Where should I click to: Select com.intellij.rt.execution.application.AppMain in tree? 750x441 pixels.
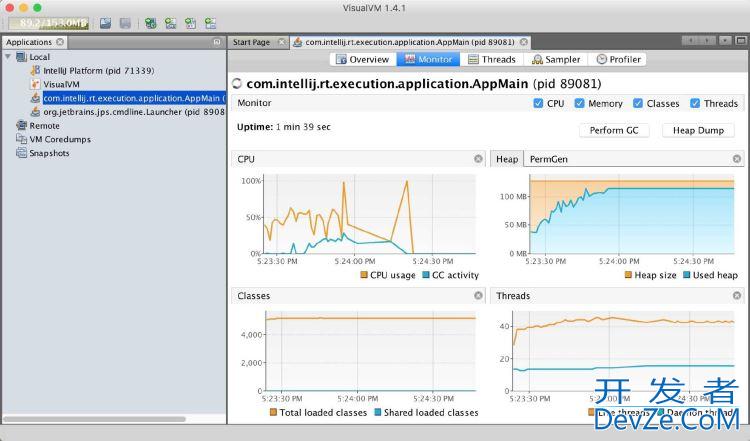(x=134, y=98)
